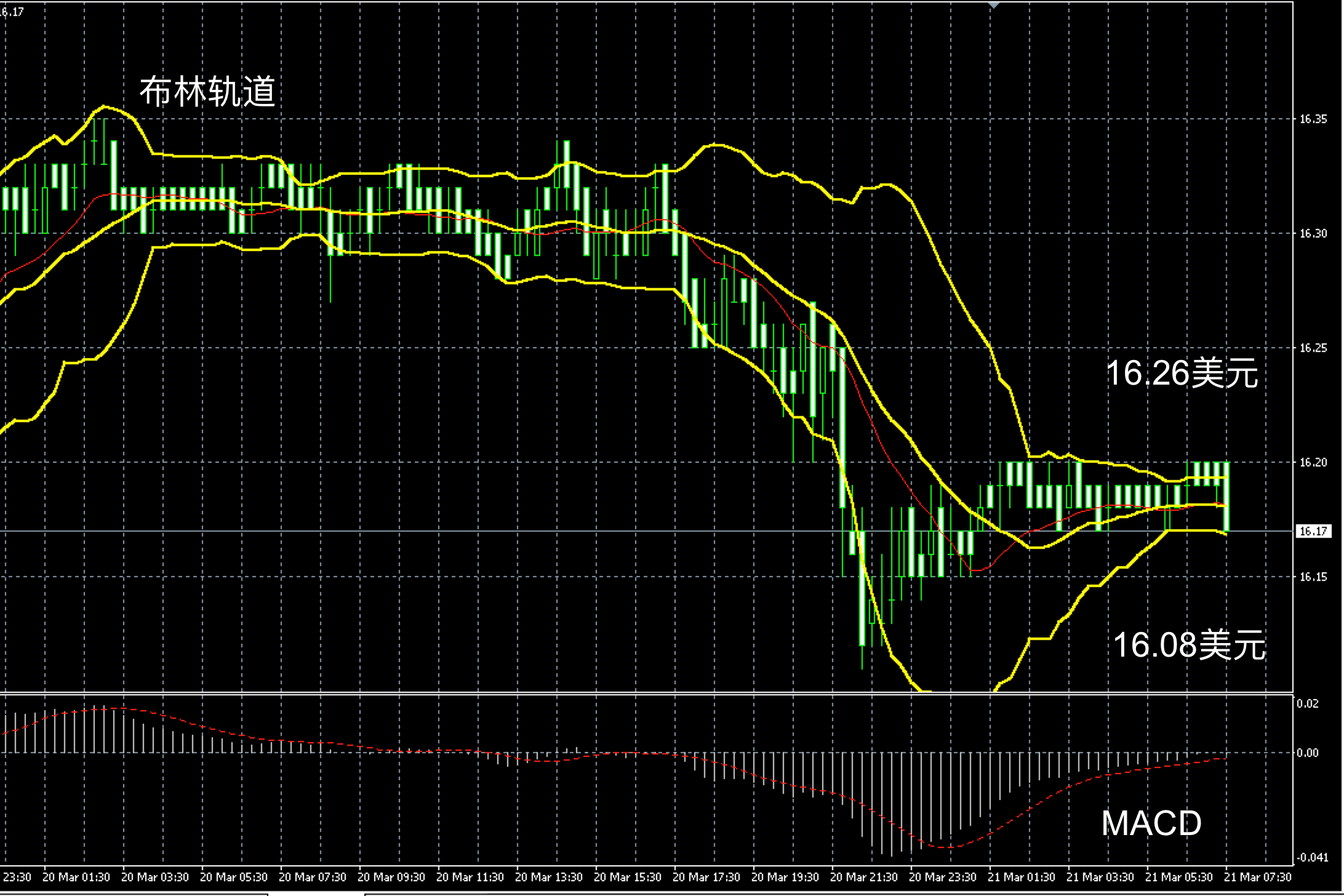Click the 20 Mar 19:30 time label
The width and height of the screenshot is (1344, 896).
coord(785,877)
